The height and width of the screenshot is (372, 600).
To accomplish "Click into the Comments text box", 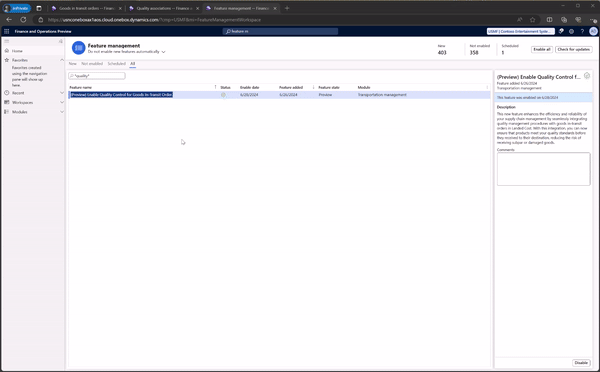I will tap(543, 169).
